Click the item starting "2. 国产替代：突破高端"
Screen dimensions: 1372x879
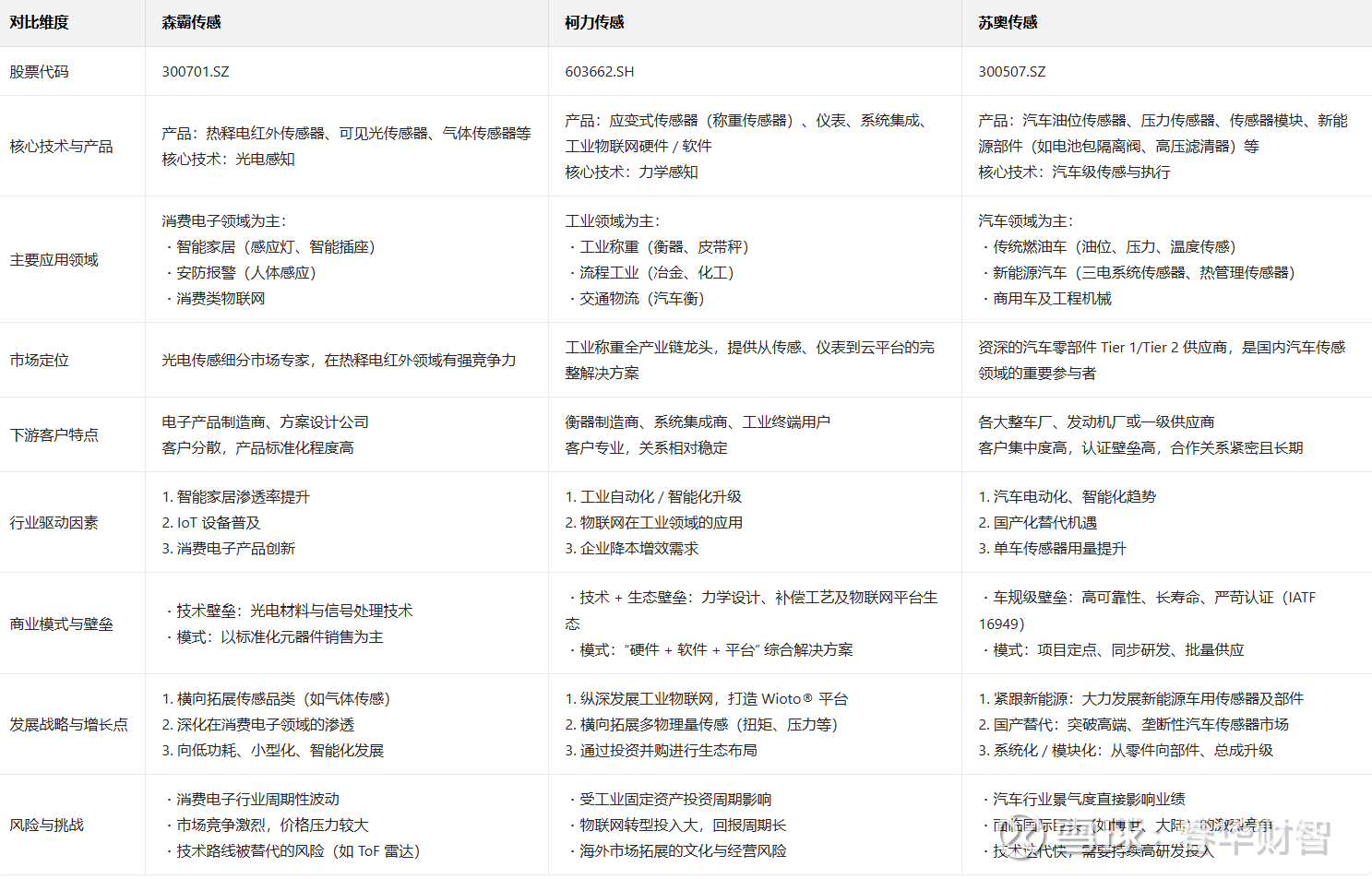[x=1134, y=725]
